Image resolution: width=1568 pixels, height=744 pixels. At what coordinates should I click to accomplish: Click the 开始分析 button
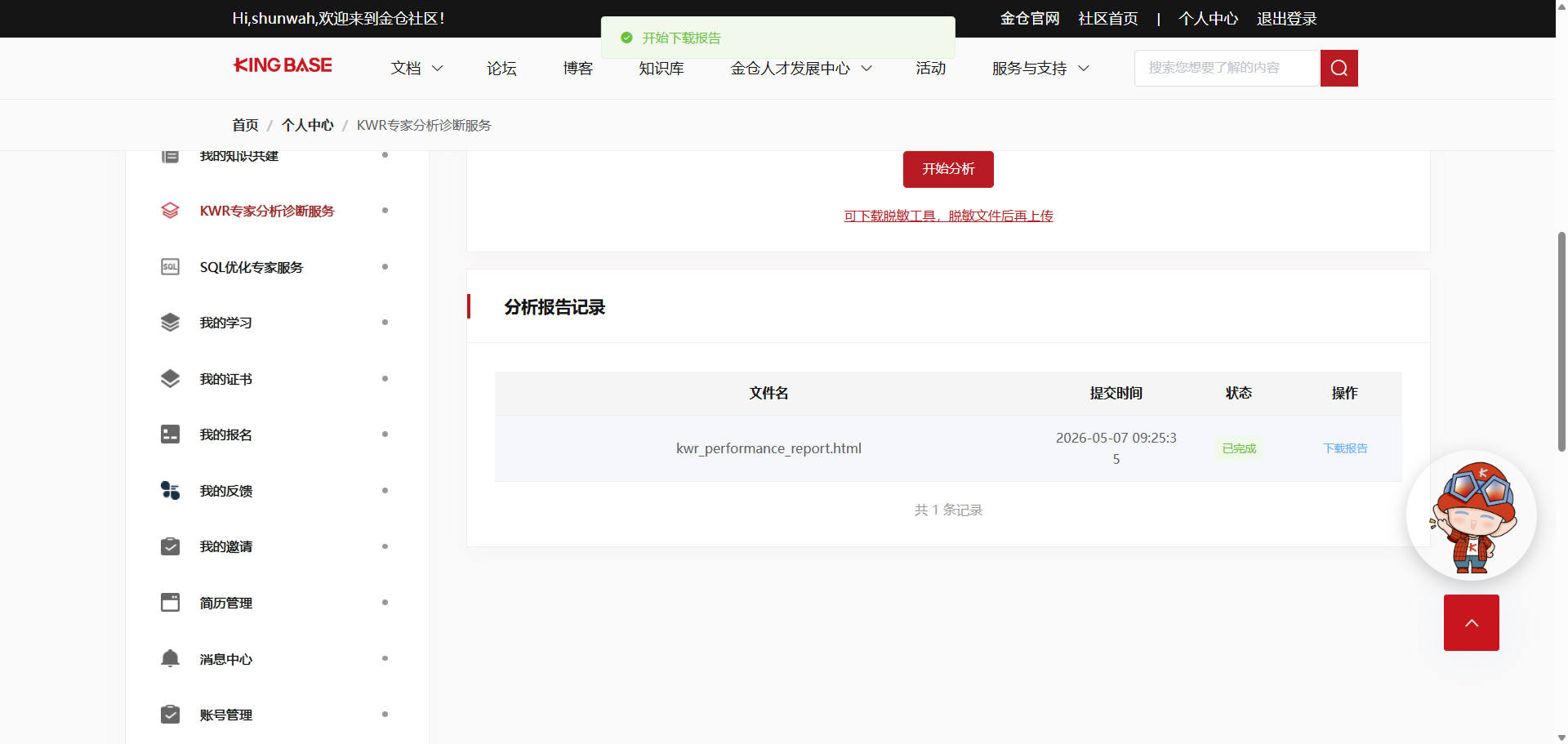(948, 169)
